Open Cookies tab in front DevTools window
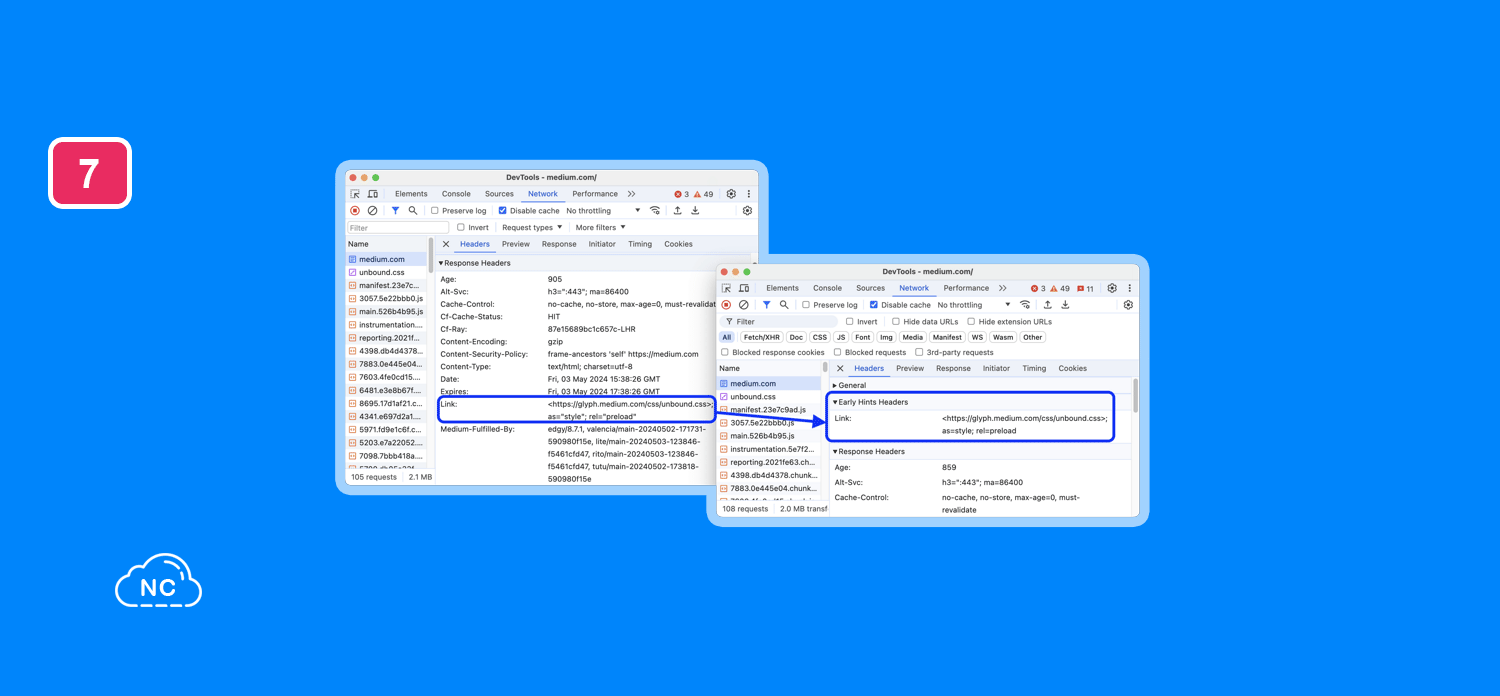The width and height of the screenshot is (1500, 696). click(1072, 368)
